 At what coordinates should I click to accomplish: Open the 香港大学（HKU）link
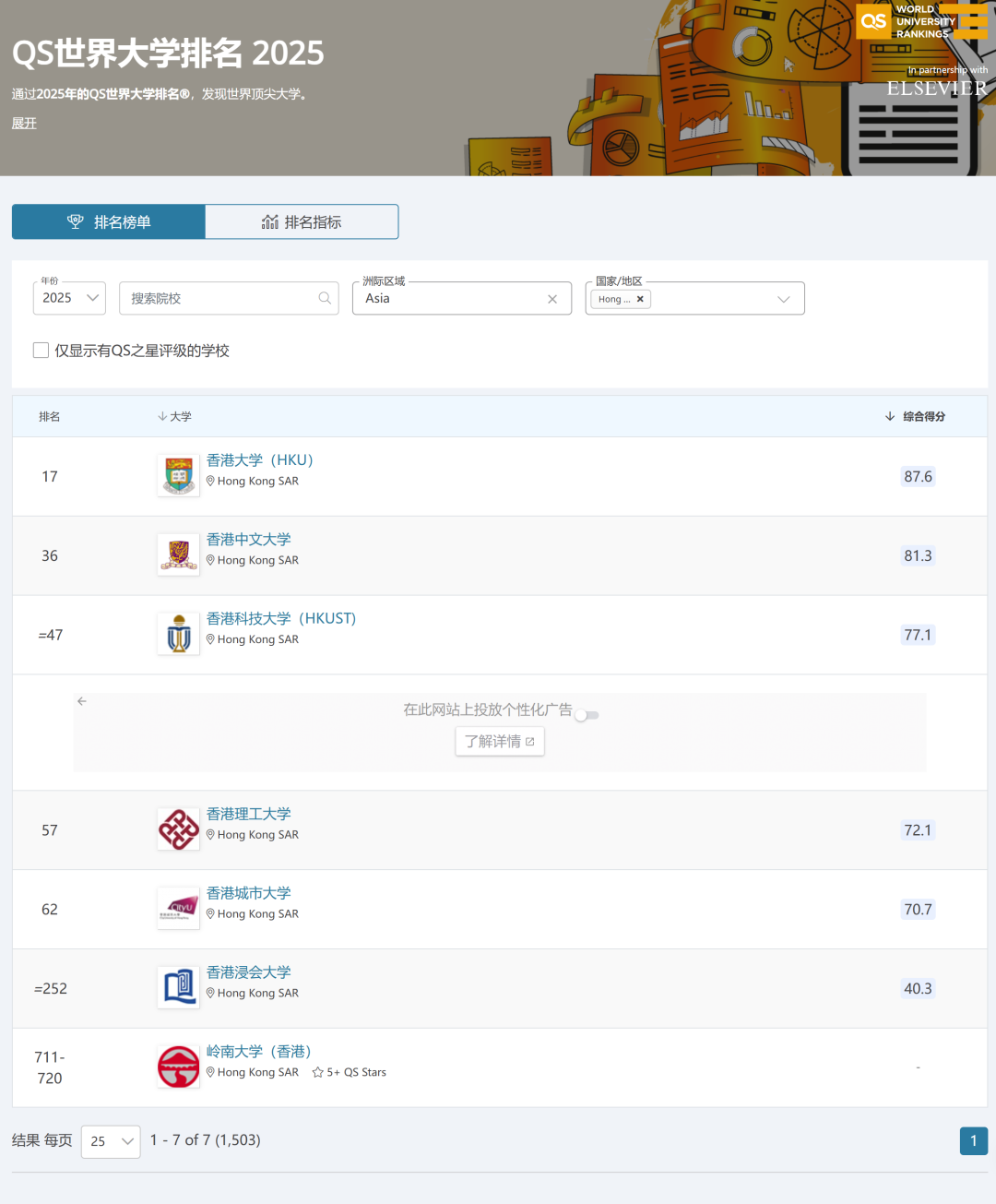click(x=260, y=460)
